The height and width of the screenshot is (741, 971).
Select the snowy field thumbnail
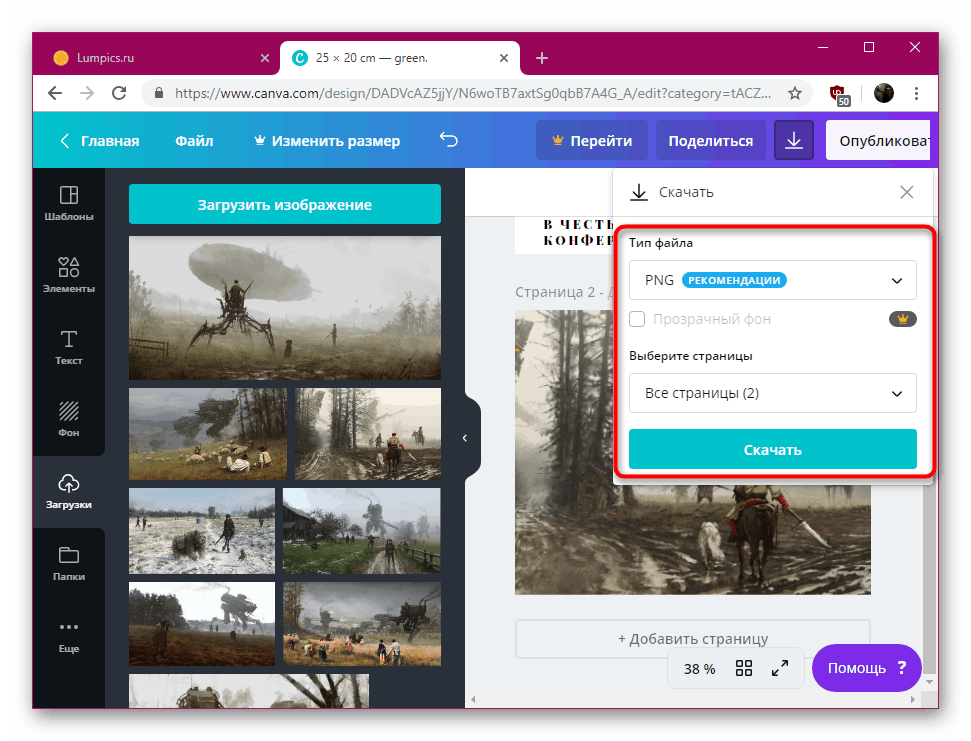click(202, 531)
